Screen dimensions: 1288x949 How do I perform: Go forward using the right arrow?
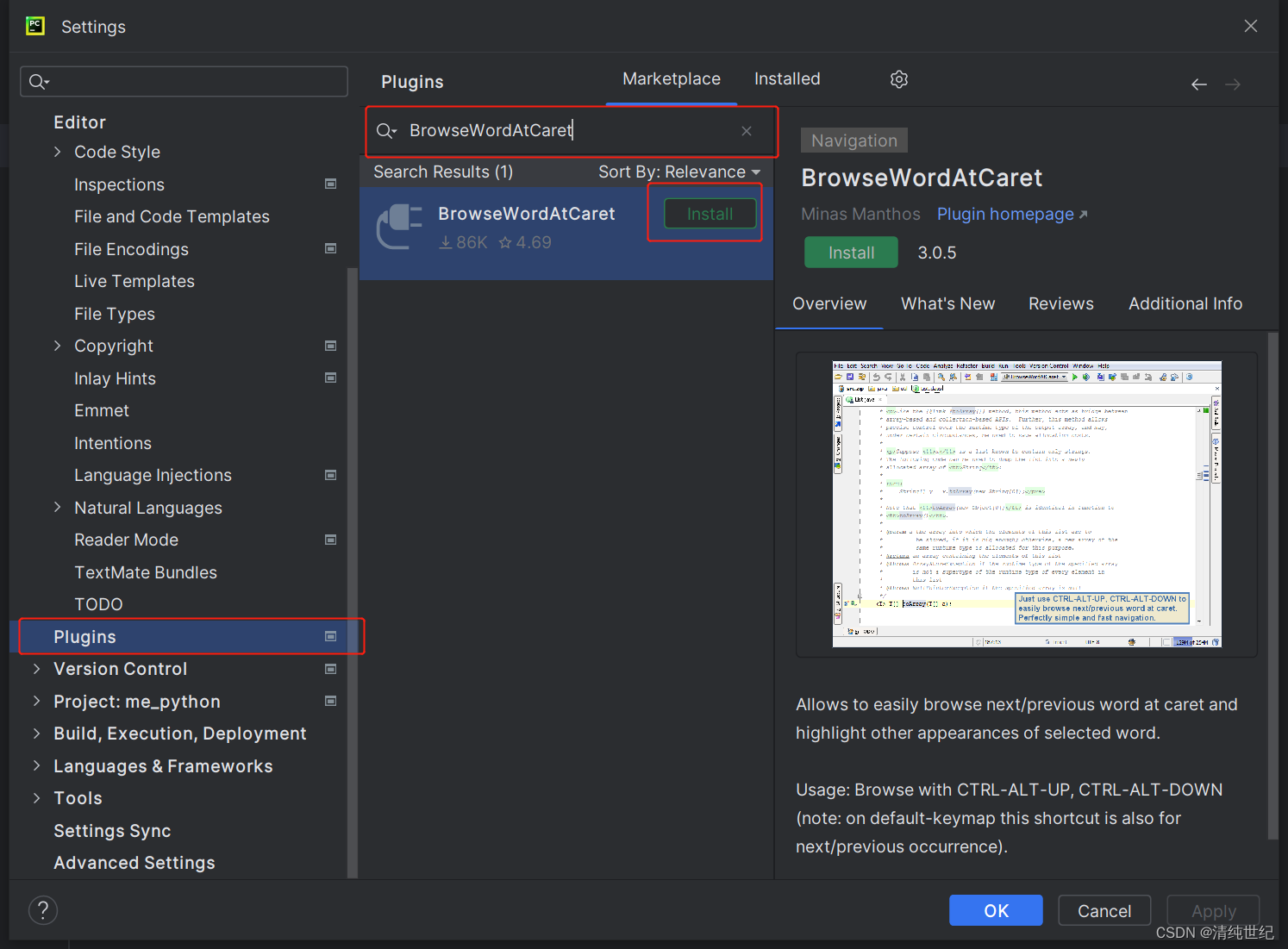pos(1233,84)
